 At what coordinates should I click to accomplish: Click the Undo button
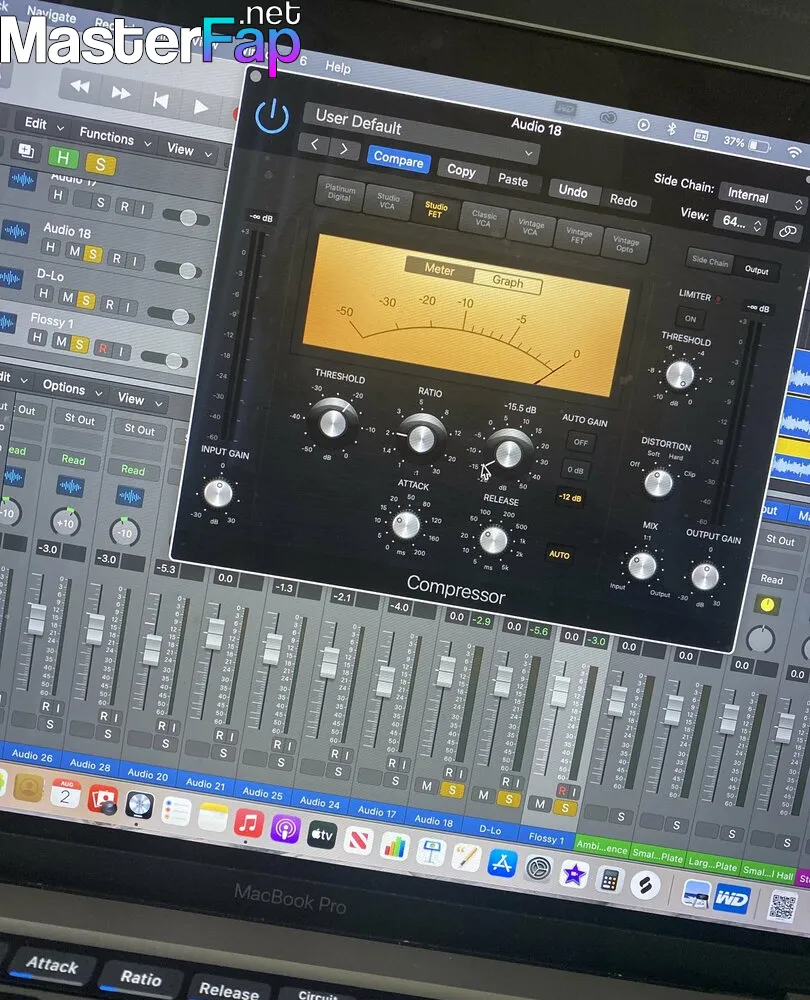573,191
